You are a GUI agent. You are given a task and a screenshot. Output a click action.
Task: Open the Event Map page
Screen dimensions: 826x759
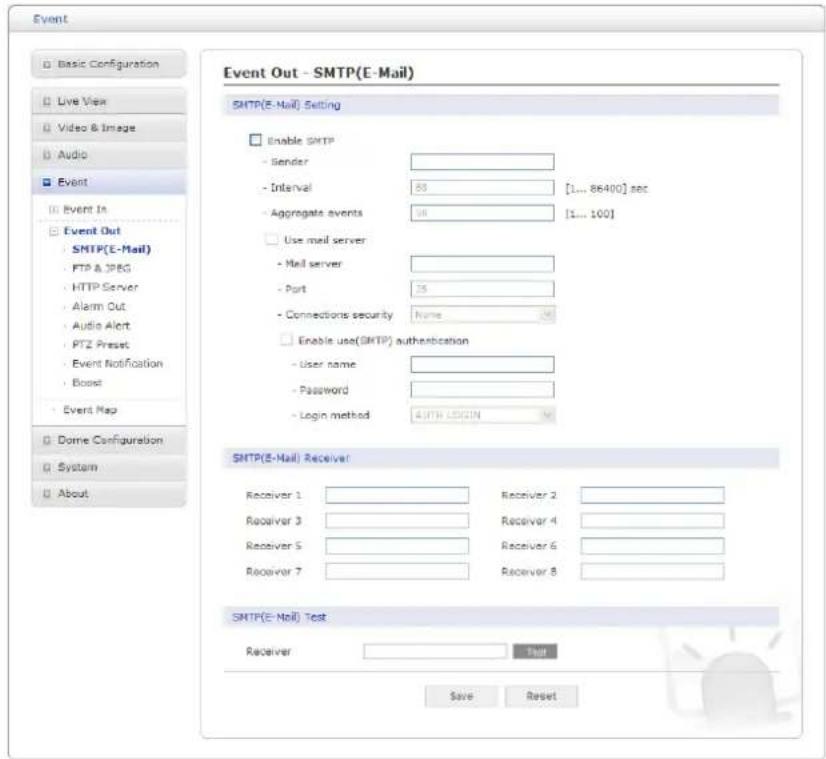pyautogui.click(x=90, y=410)
